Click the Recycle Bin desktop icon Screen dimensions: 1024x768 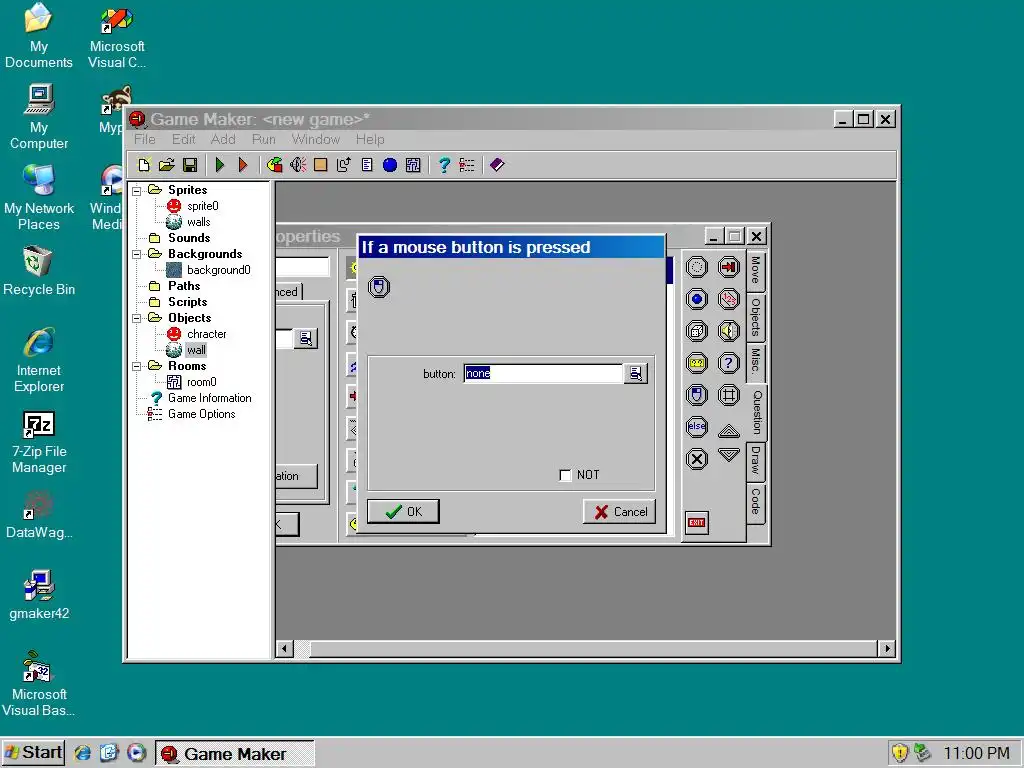(x=39, y=271)
